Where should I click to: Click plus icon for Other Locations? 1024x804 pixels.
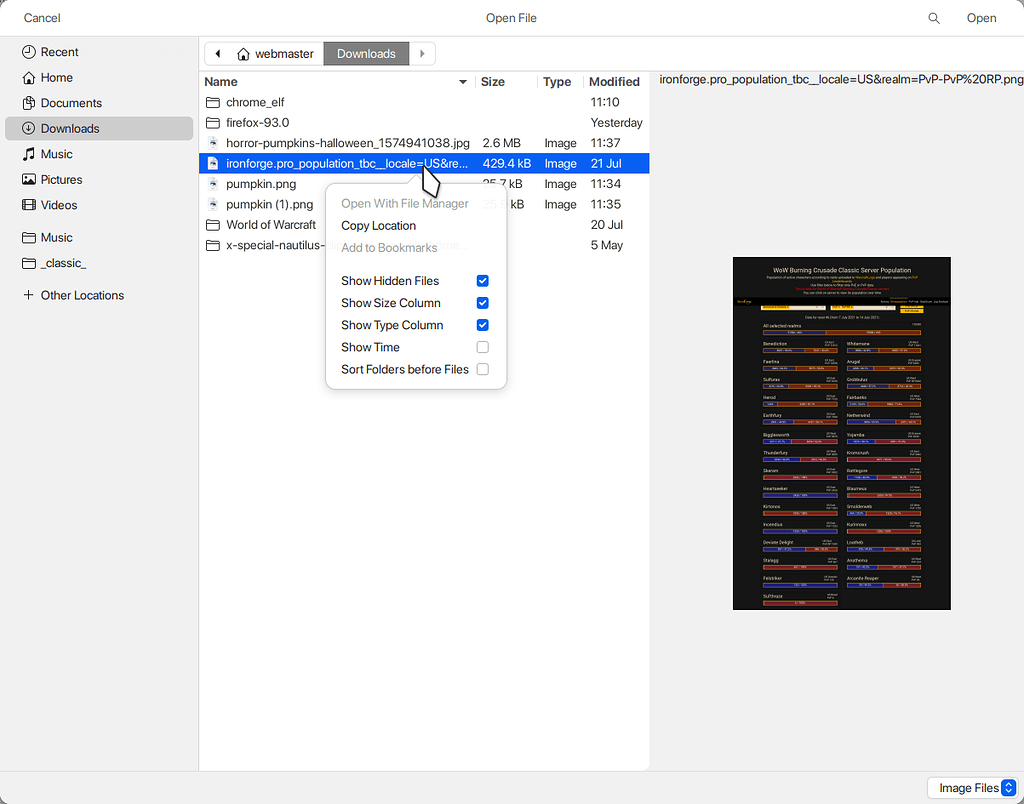click(x=28, y=295)
